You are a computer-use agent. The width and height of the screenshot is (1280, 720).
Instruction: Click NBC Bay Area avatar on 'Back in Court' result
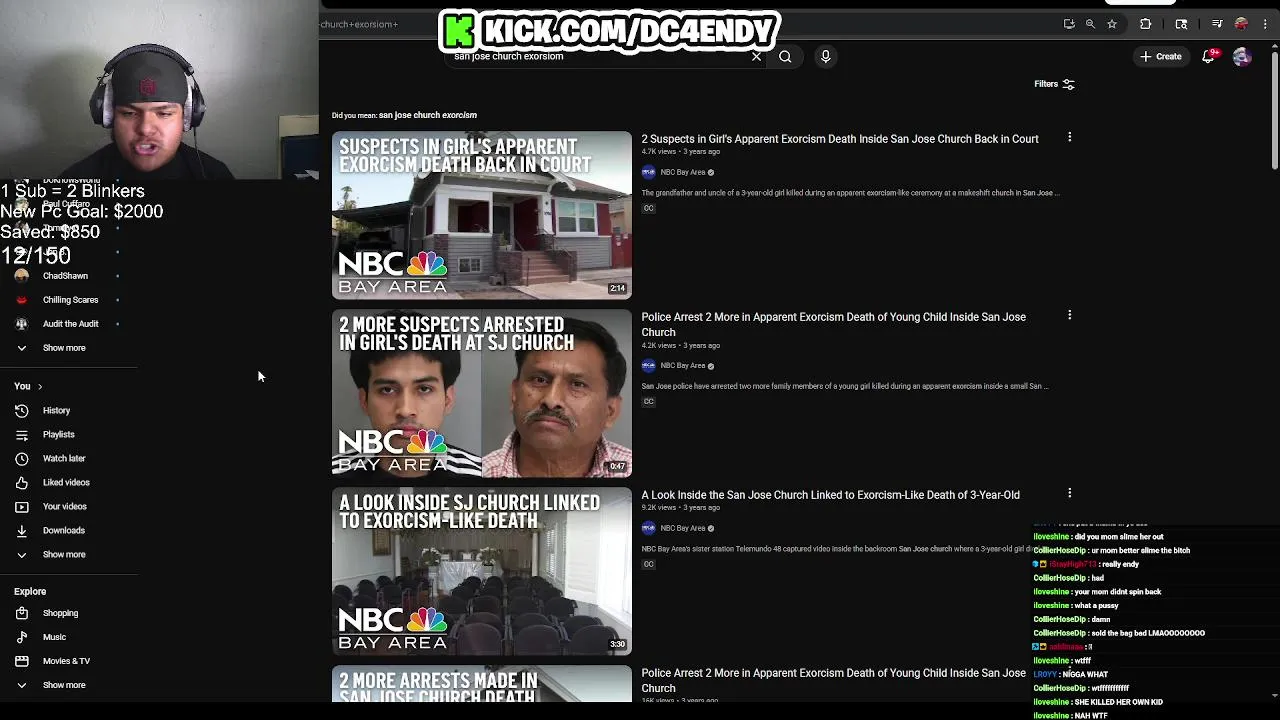pos(648,172)
